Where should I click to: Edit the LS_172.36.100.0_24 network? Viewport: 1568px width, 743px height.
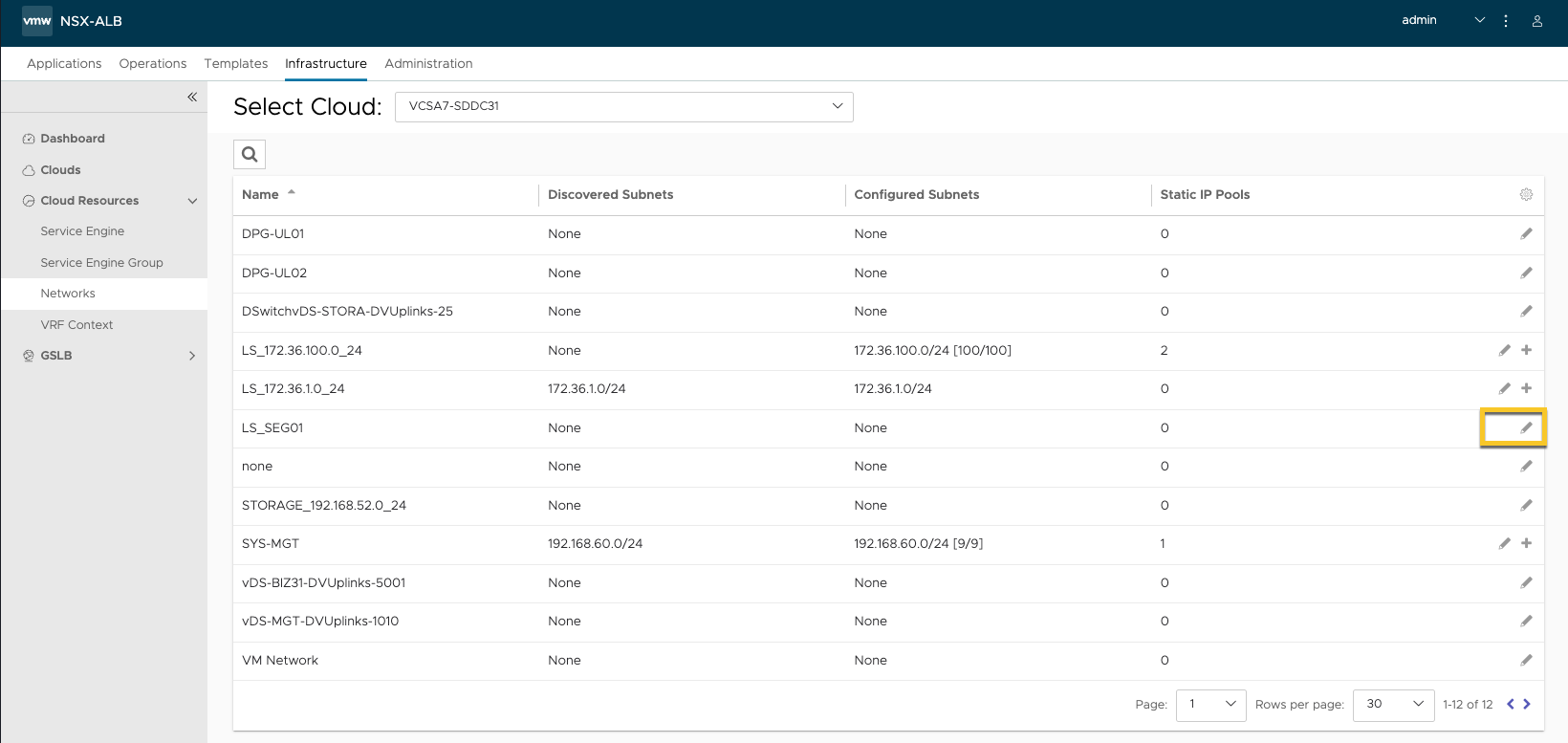coord(1505,350)
